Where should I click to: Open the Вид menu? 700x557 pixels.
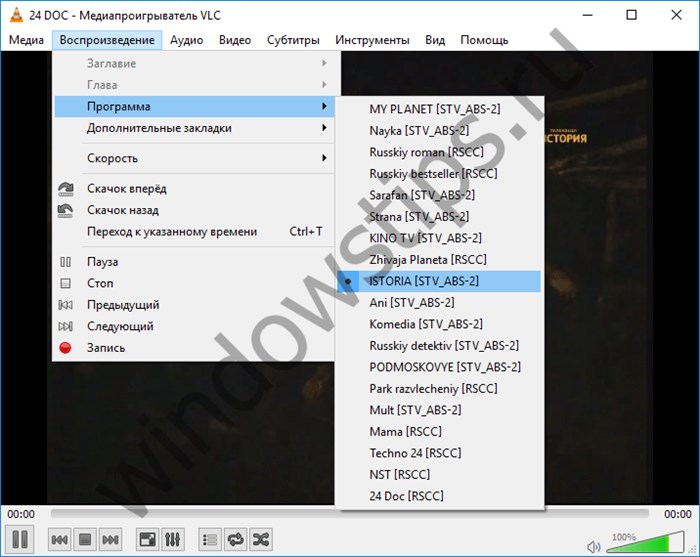click(435, 40)
